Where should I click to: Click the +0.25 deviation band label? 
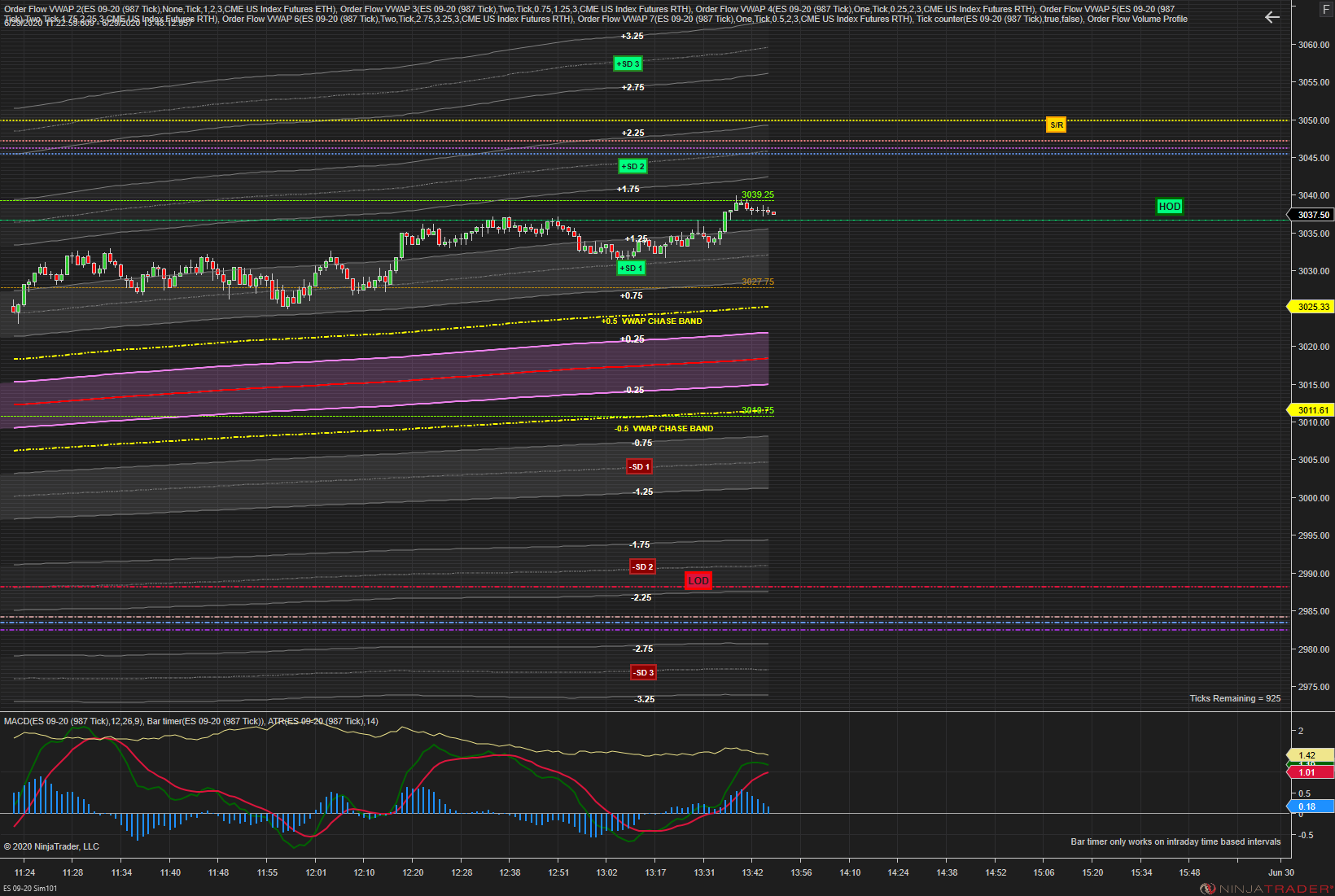point(632,339)
